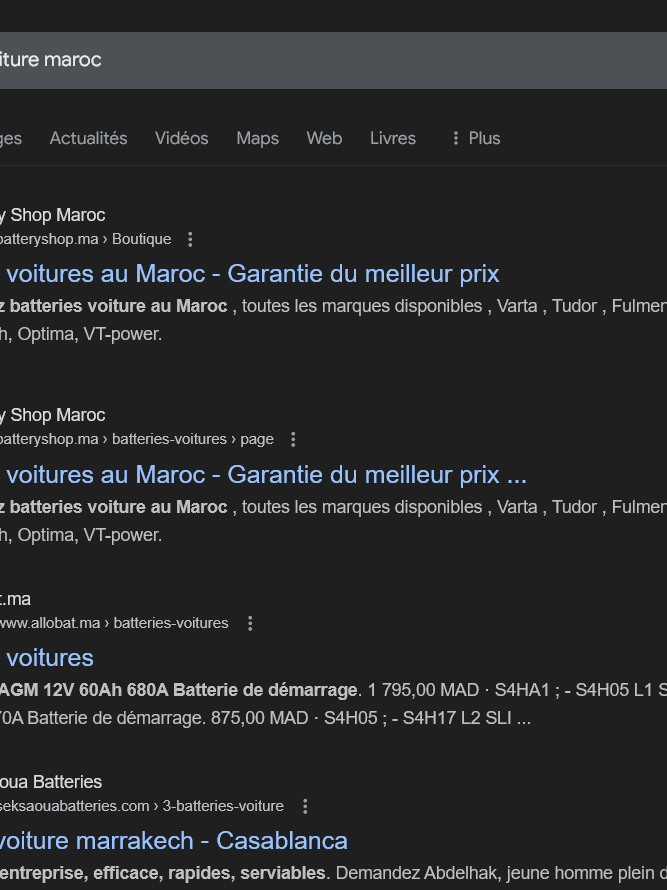Open three-dot menu for seksaouabatteries.com result
This screenshot has width=667, height=890.
(x=305, y=807)
